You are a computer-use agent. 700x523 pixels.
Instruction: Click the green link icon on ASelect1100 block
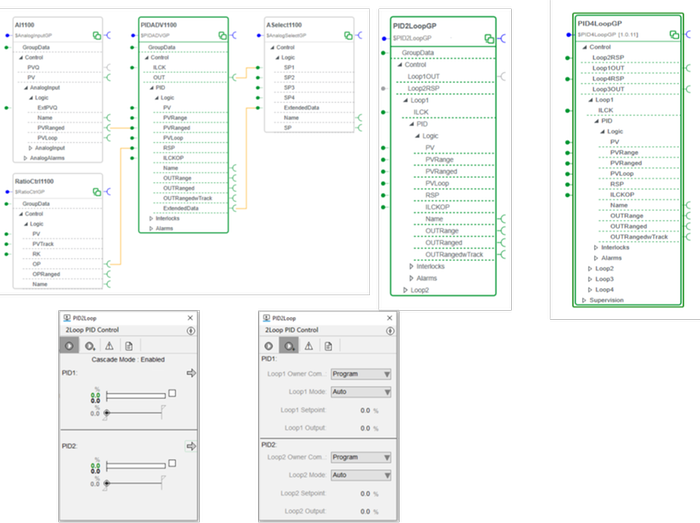[348, 35]
